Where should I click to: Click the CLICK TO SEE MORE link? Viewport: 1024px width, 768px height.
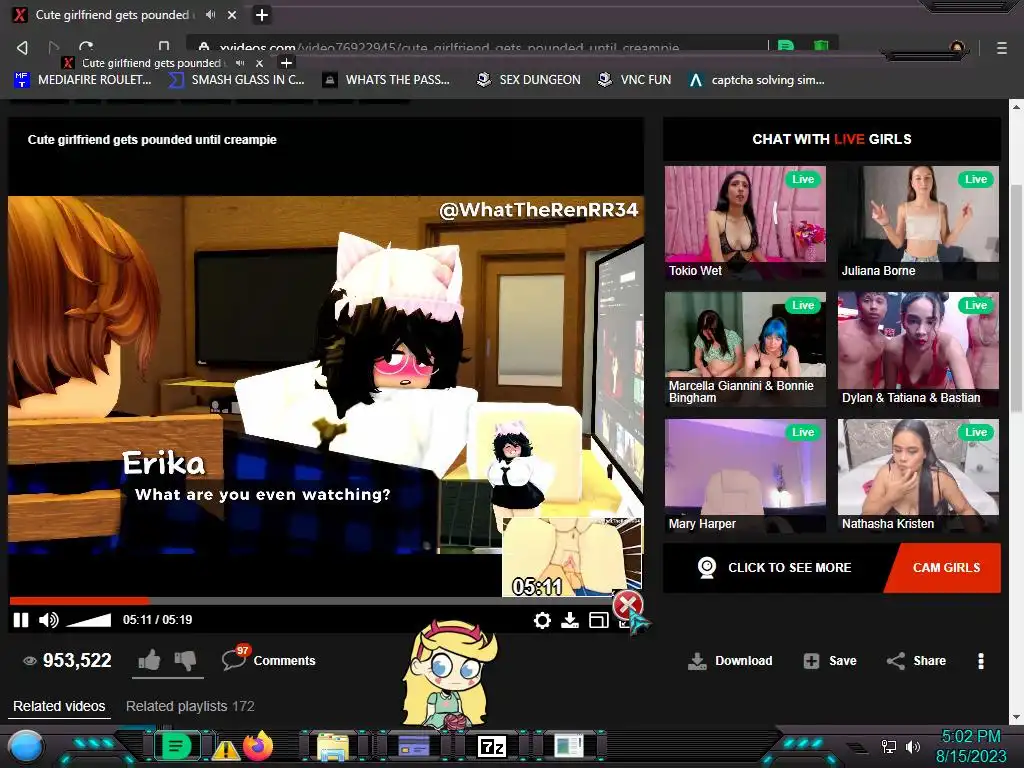click(789, 568)
